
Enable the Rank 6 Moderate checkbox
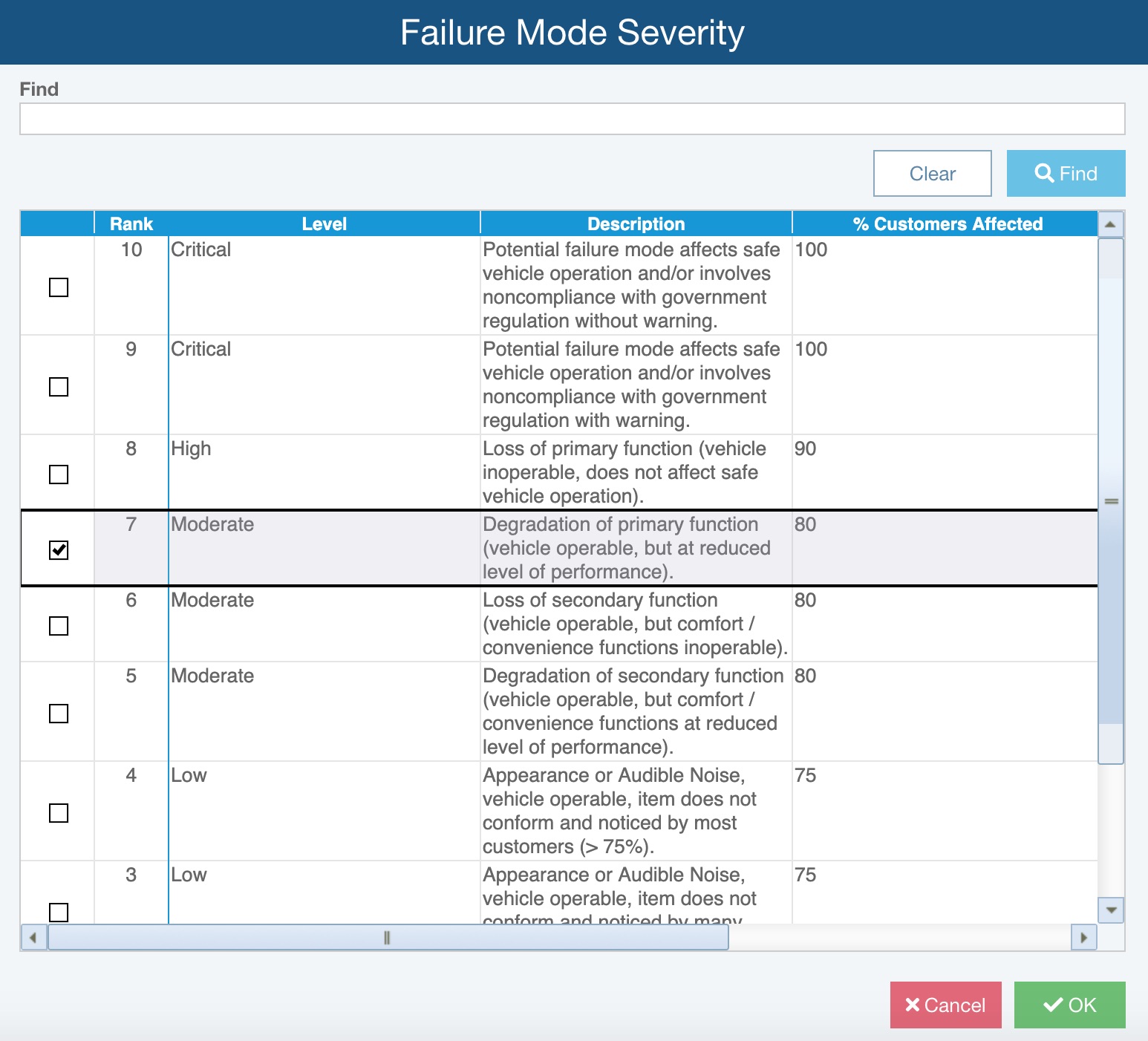coord(59,626)
